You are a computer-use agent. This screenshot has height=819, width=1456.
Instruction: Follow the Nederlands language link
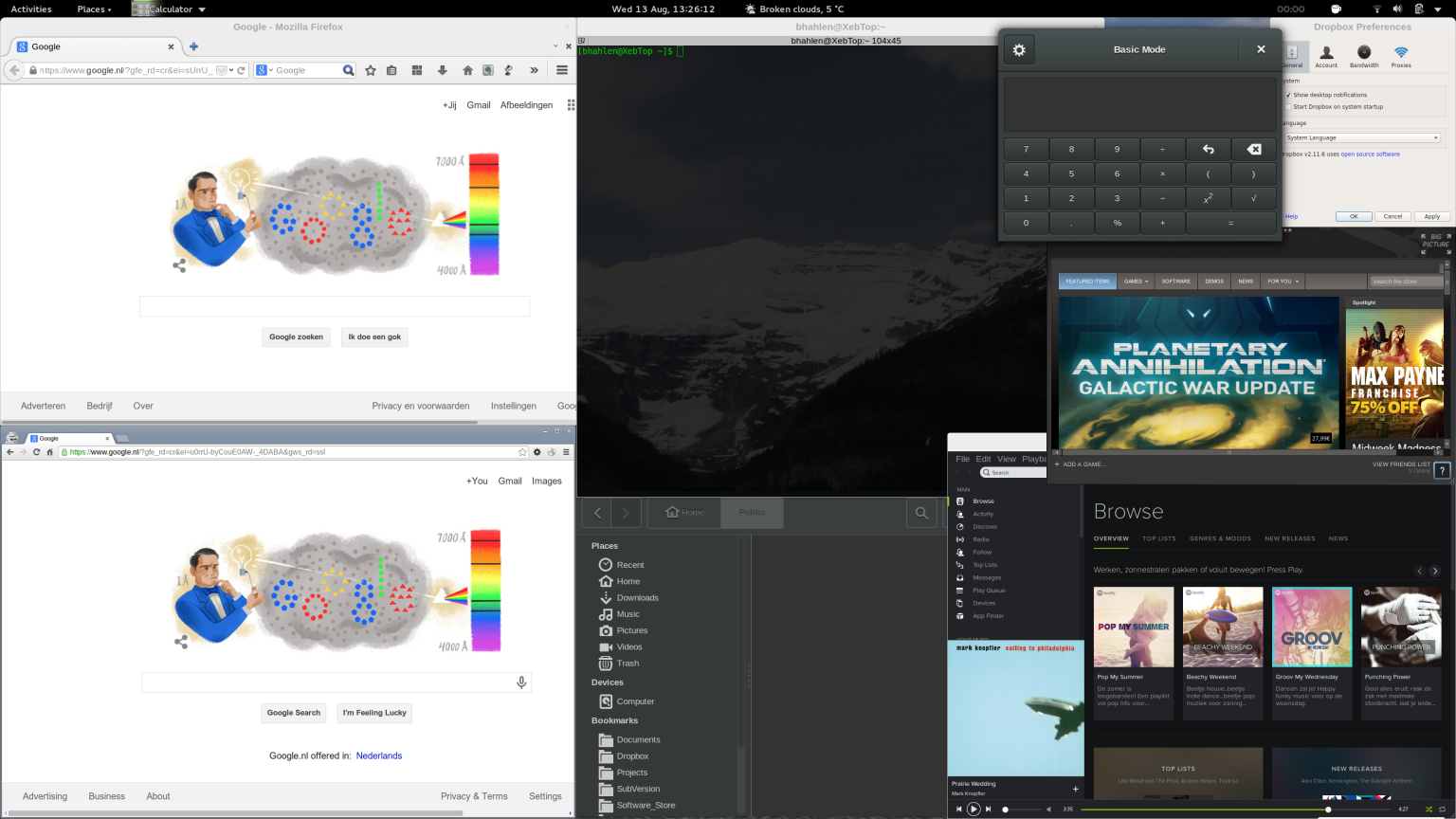pyautogui.click(x=379, y=755)
